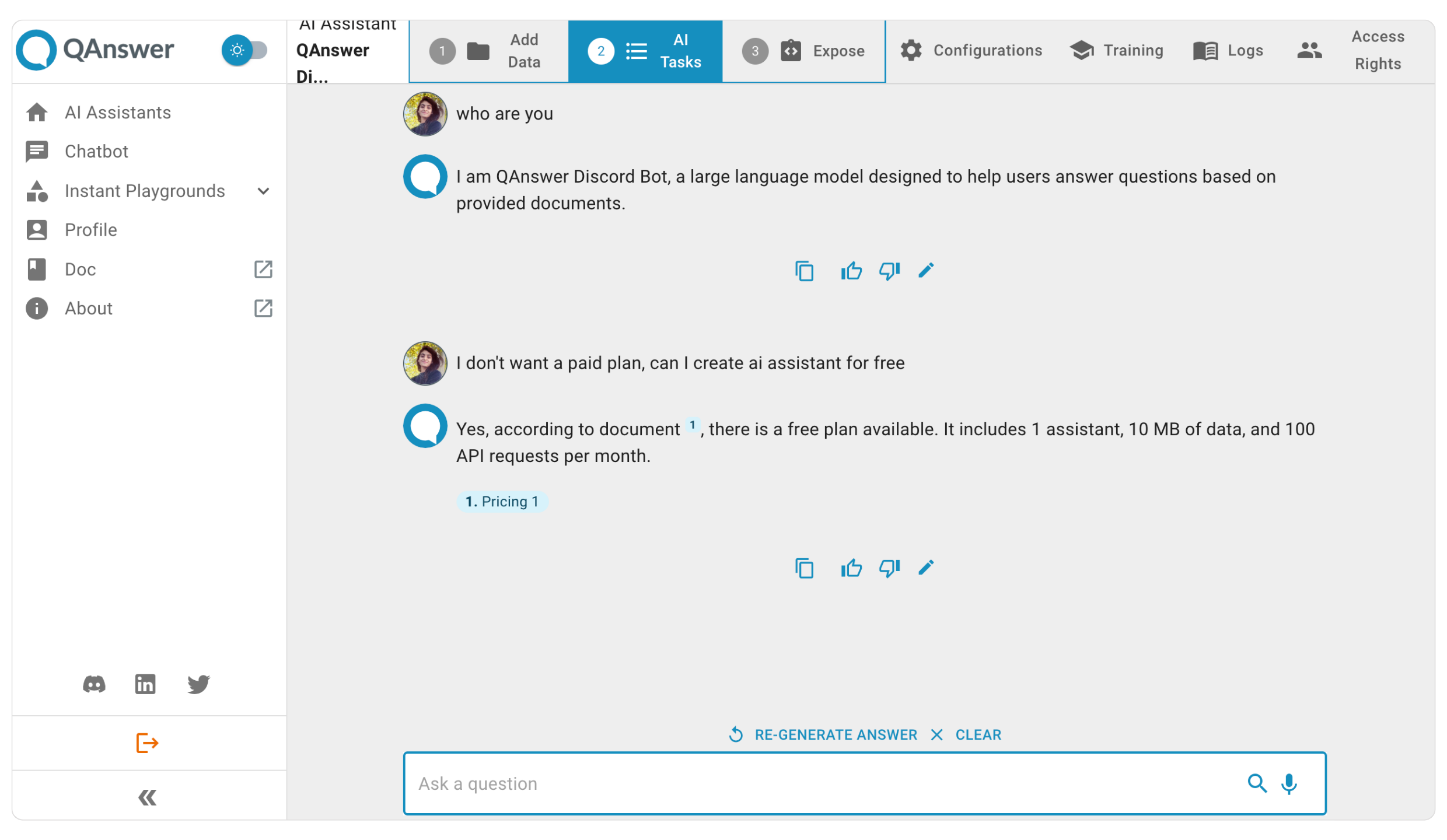Click user avatar beside 'who are you'
Screen dimensions: 1447x840
click(425, 114)
